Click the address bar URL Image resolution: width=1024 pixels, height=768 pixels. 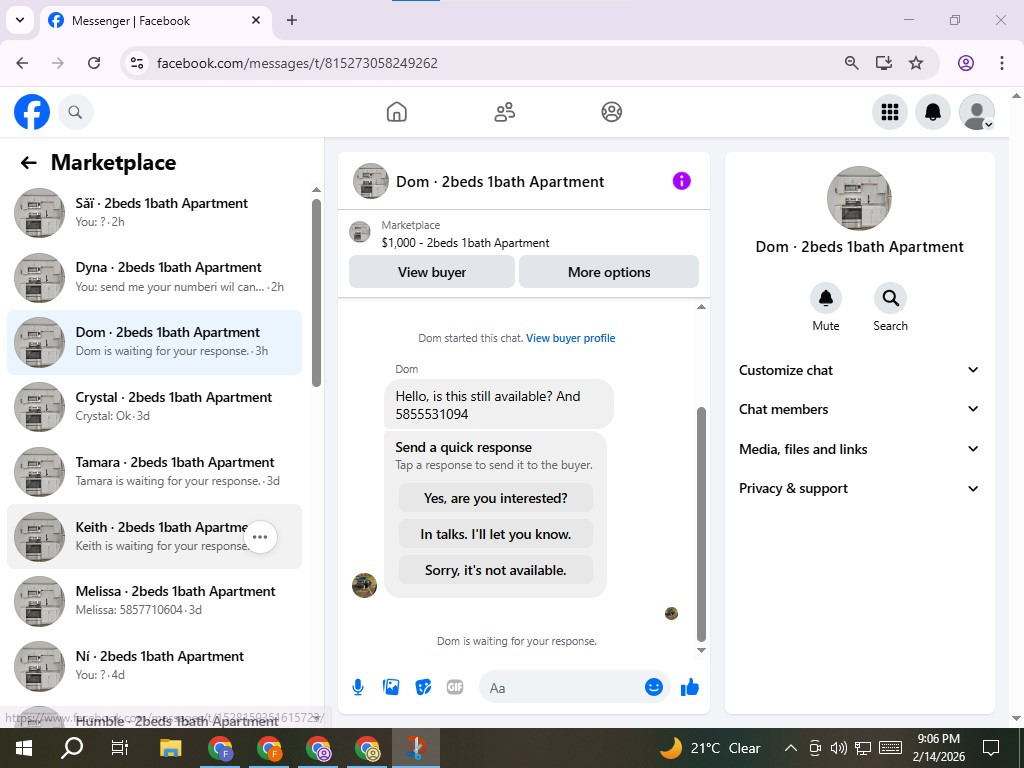pyautogui.click(x=297, y=63)
